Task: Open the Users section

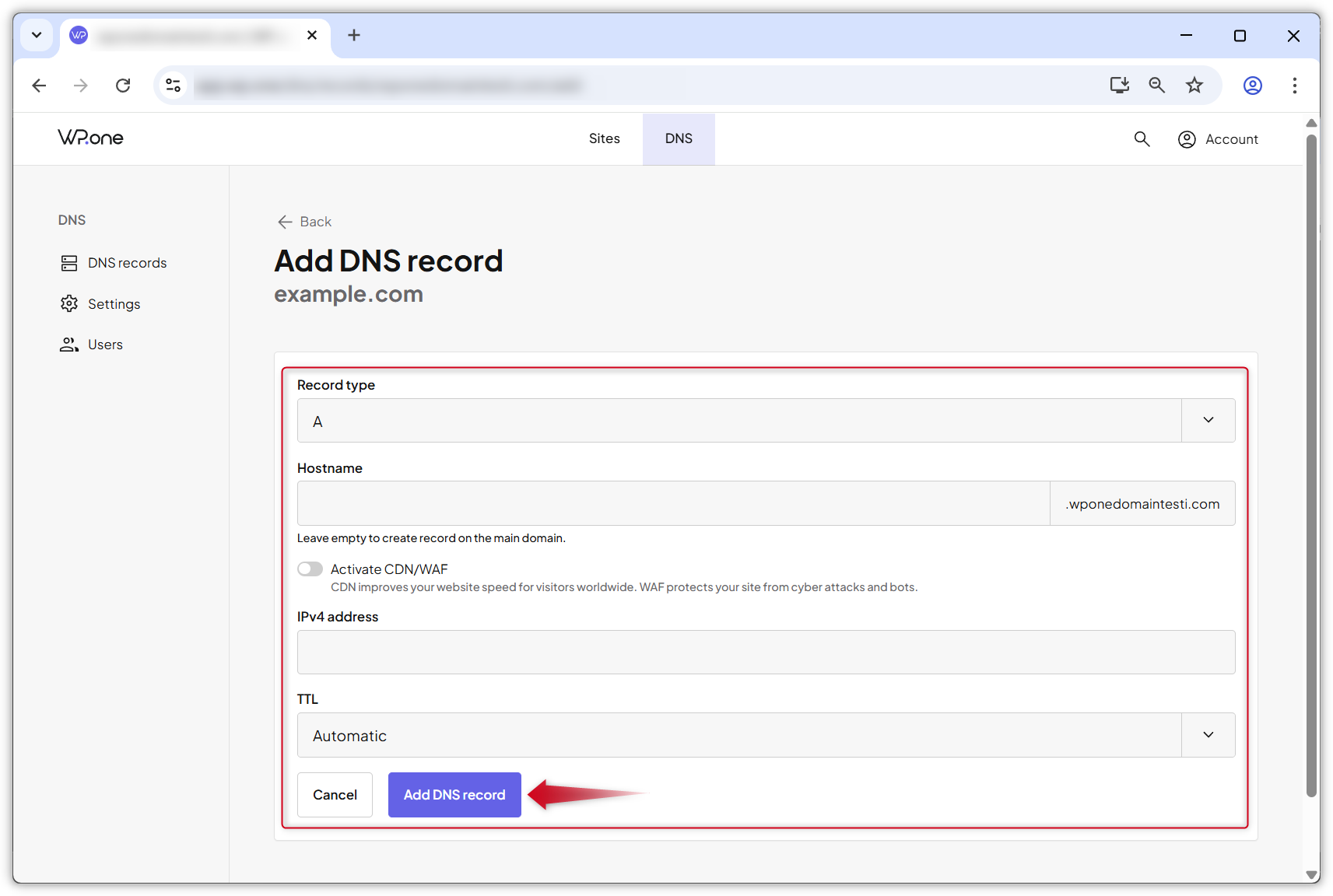Action: (x=105, y=344)
